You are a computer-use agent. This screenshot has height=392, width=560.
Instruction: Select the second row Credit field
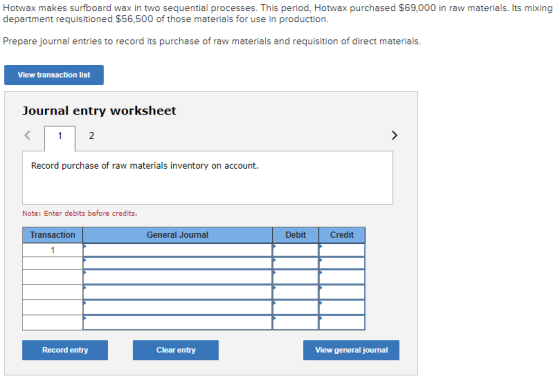pos(342,263)
